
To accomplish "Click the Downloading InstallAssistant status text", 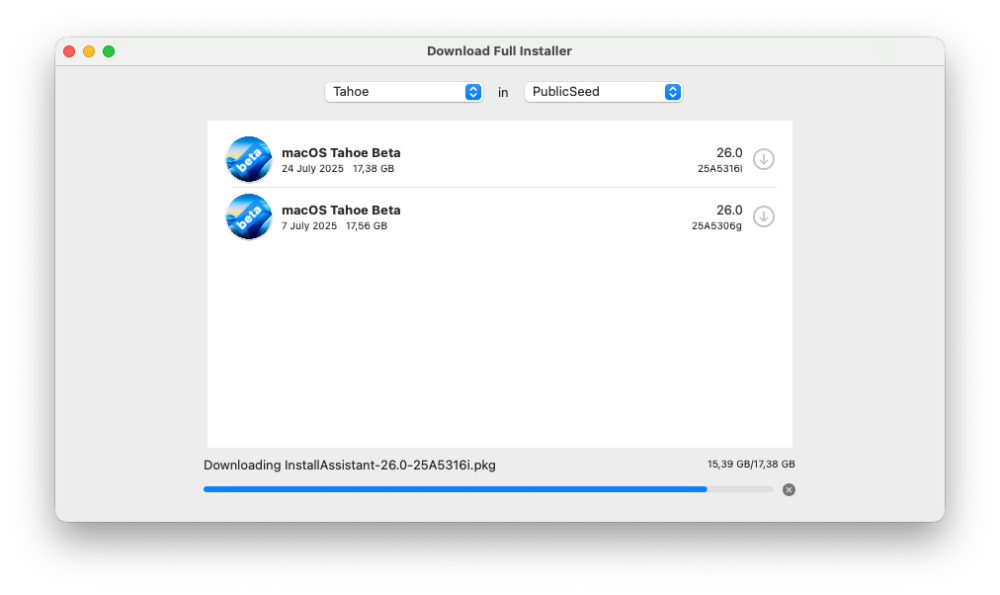I will pyautogui.click(x=349, y=465).
